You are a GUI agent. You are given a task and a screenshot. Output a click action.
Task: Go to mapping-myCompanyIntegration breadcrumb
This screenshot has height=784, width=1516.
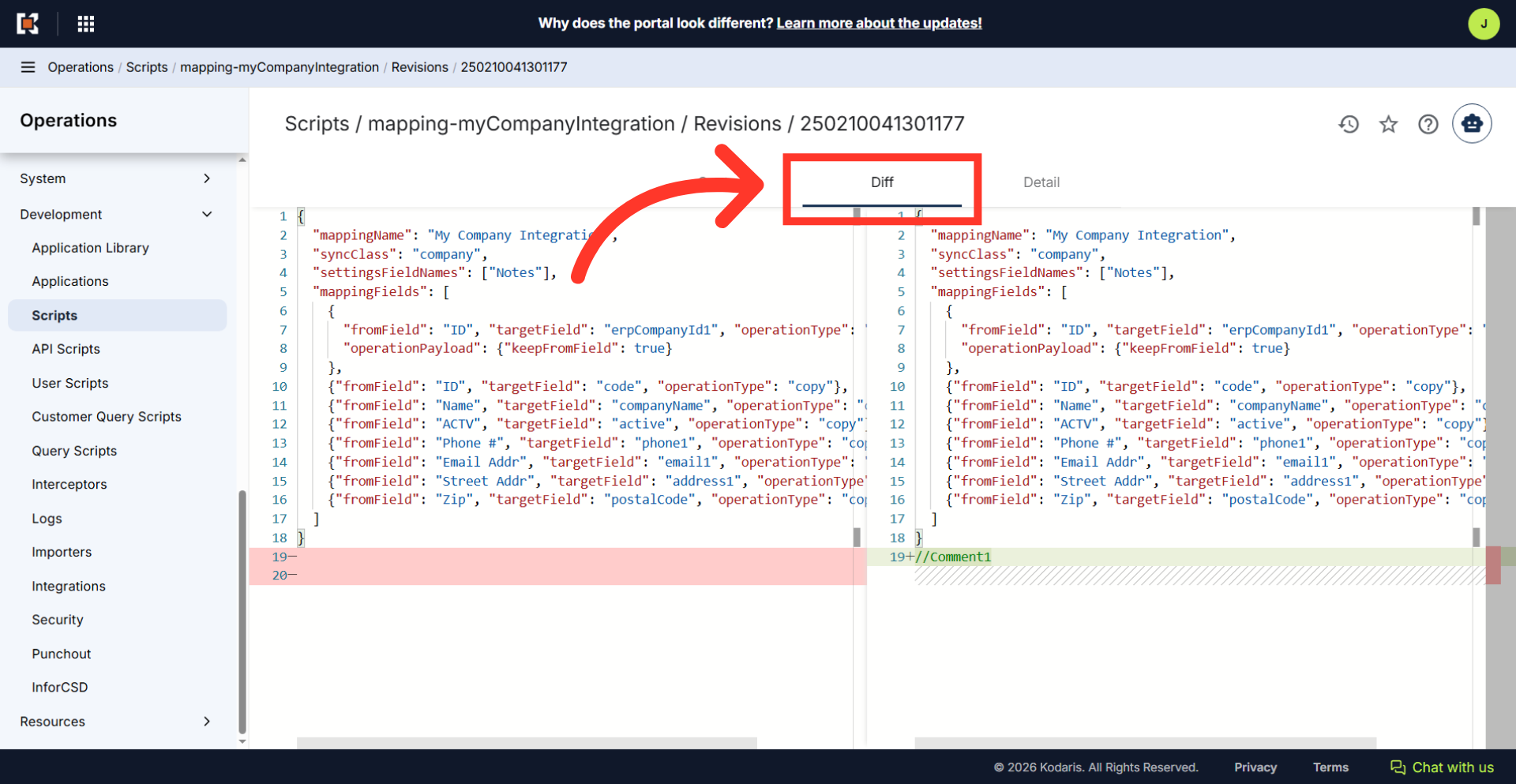coord(280,67)
